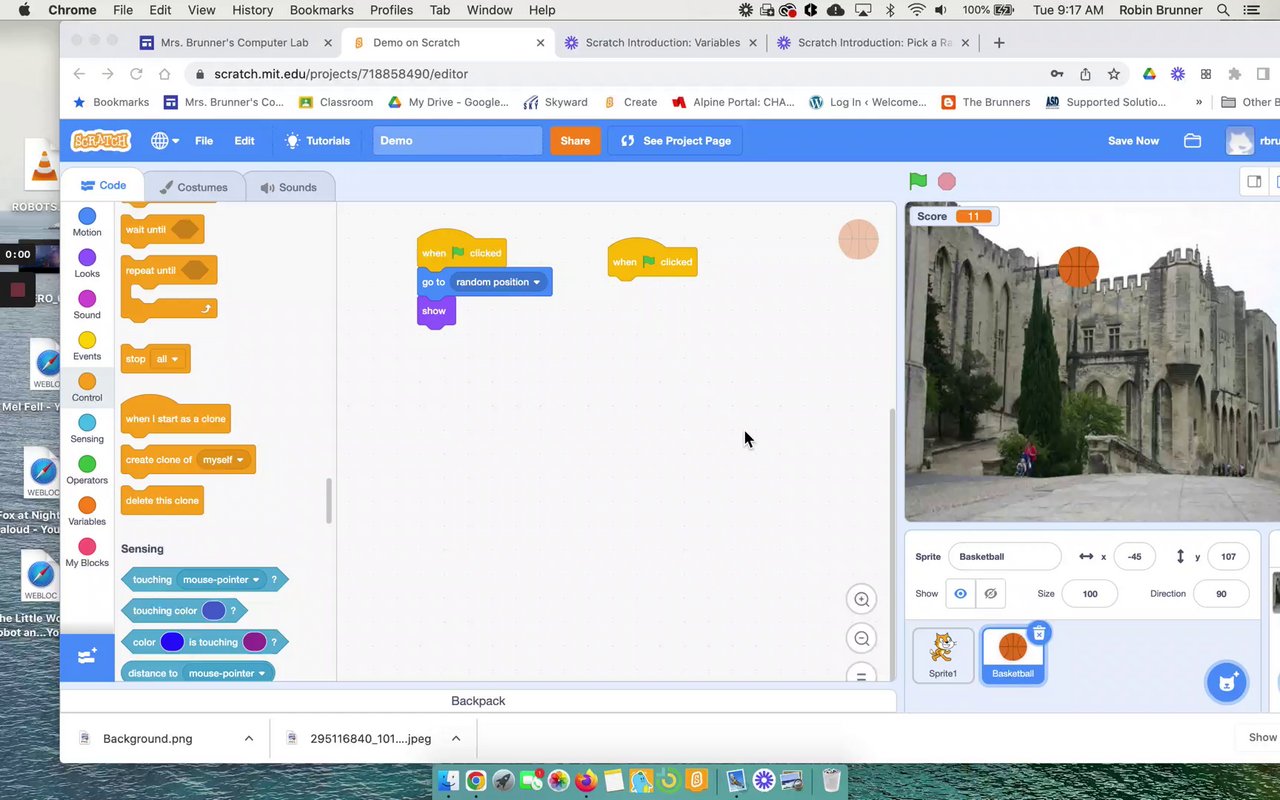
Task: Click the sprite Size field
Action: coord(1089,594)
